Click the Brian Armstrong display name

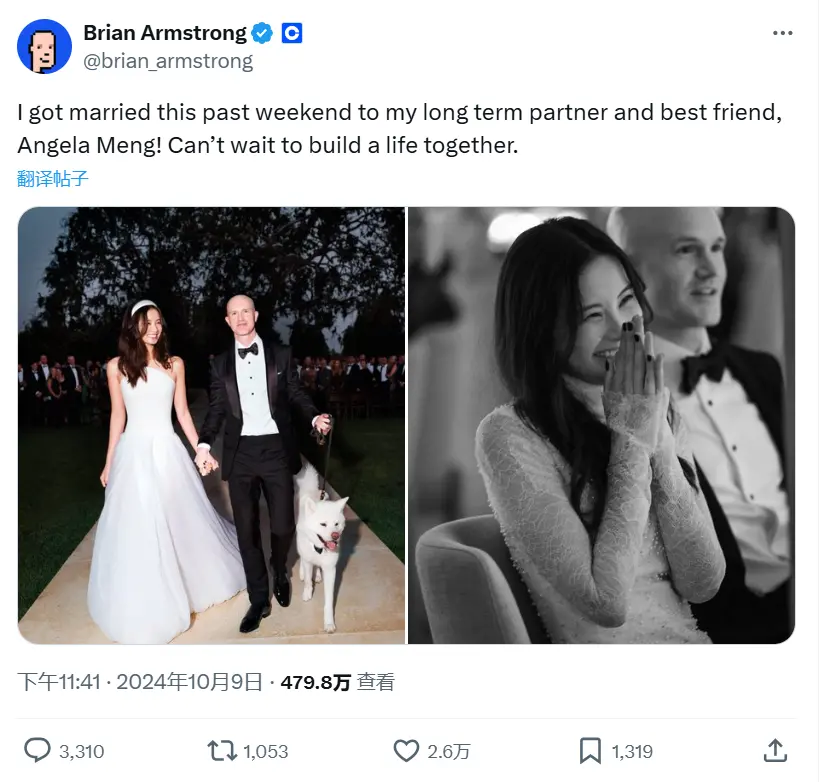(x=163, y=31)
